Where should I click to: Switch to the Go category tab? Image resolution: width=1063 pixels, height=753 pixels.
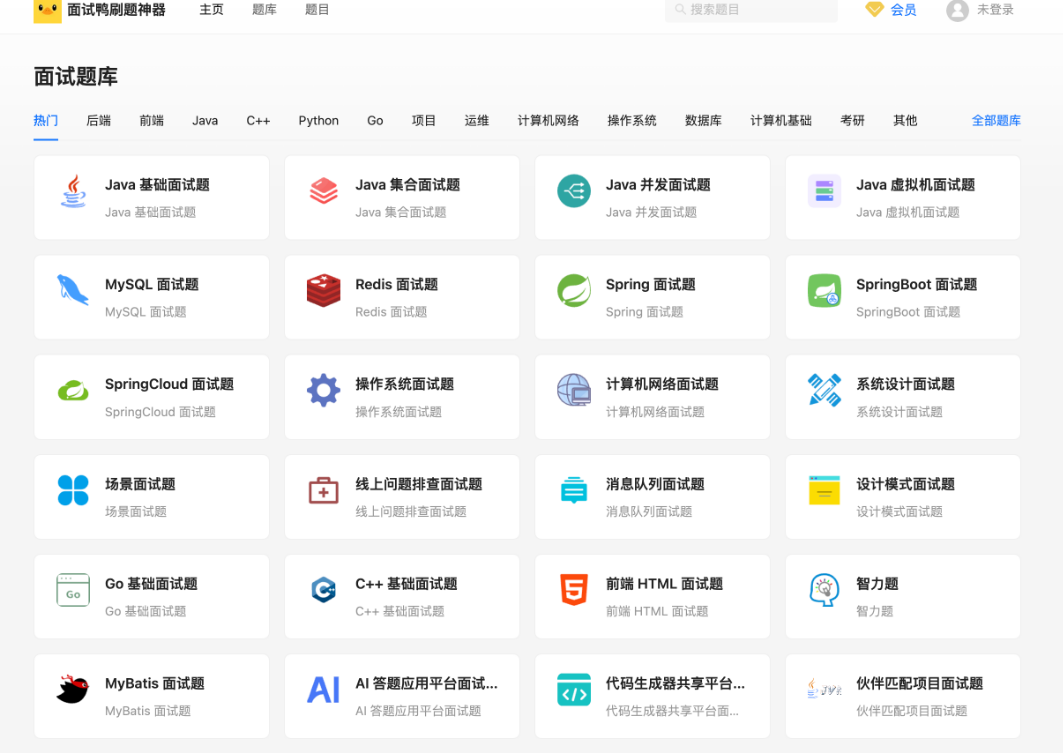pyautogui.click(x=375, y=121)
